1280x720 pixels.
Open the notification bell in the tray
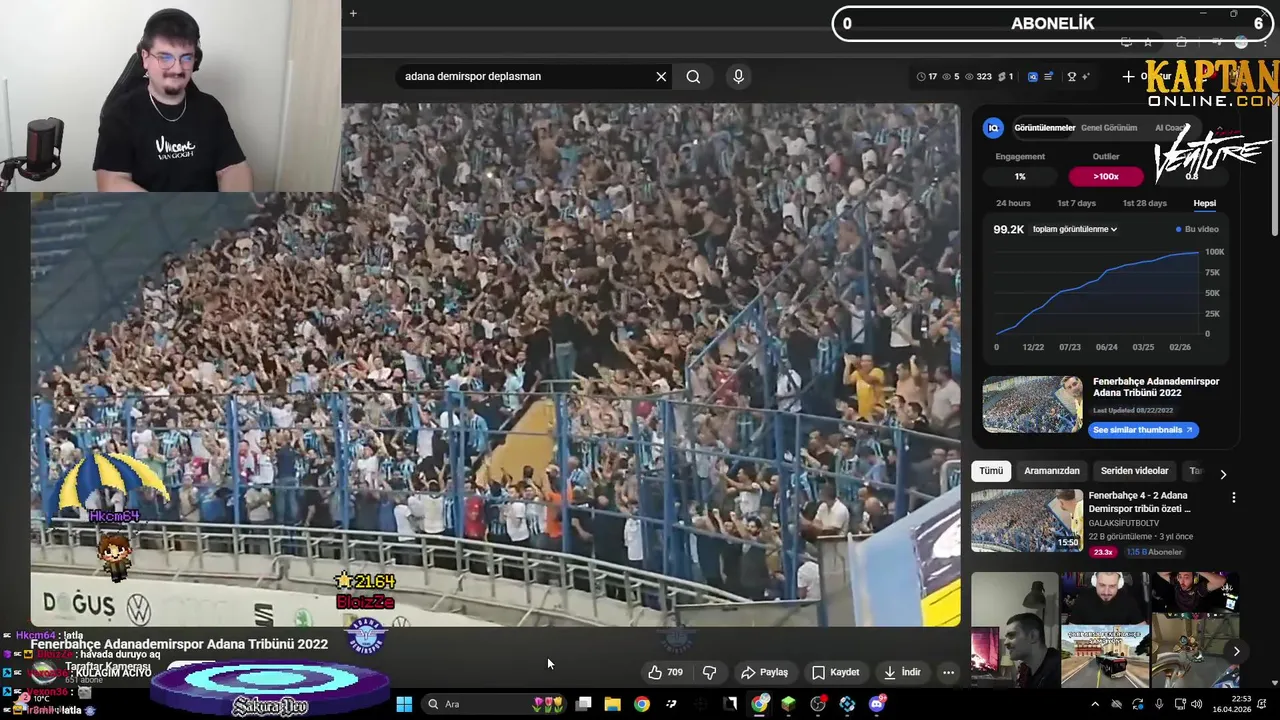(x=1263, y=704)
